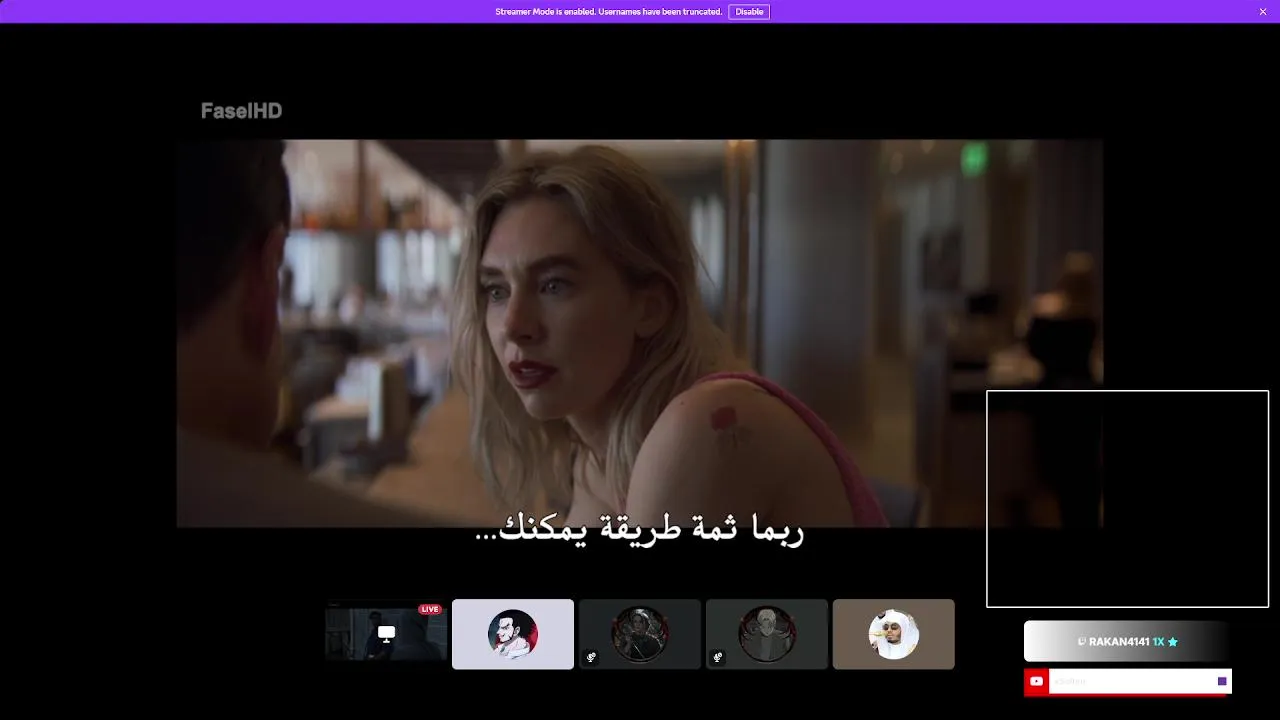Screen dimensions: 1280x720
Task: Click the YouTube icon in the overlay
Action: 1036,682
